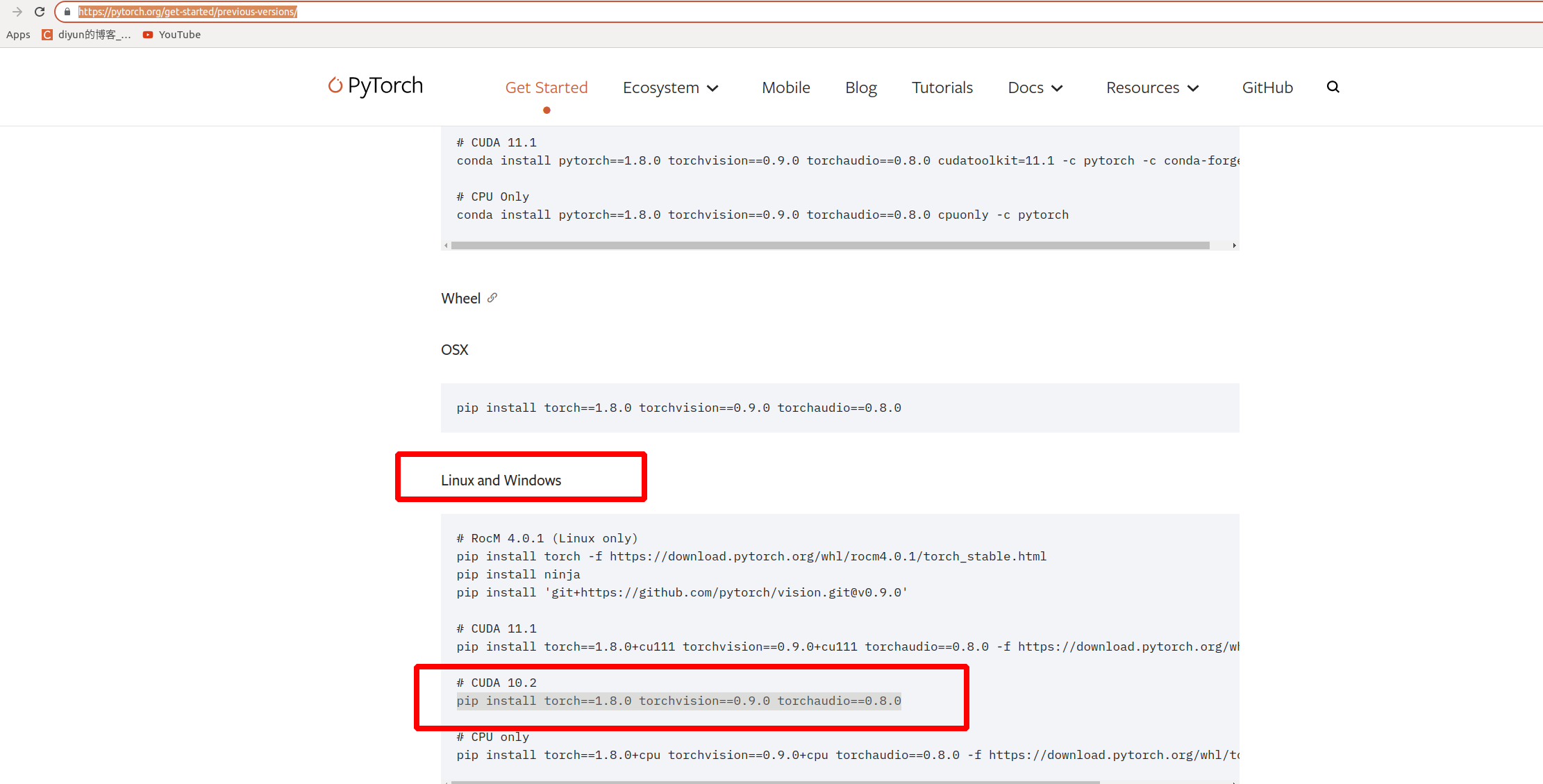Click '# CUDA 11.1' comment in wheel block

497,628
